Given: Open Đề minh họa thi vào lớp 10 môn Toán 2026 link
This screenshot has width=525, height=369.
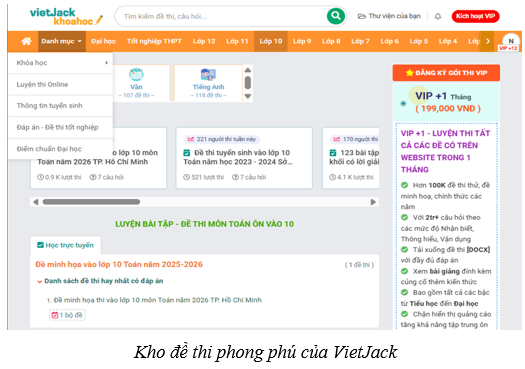Looking at the screenshot, I should (158, 300).
